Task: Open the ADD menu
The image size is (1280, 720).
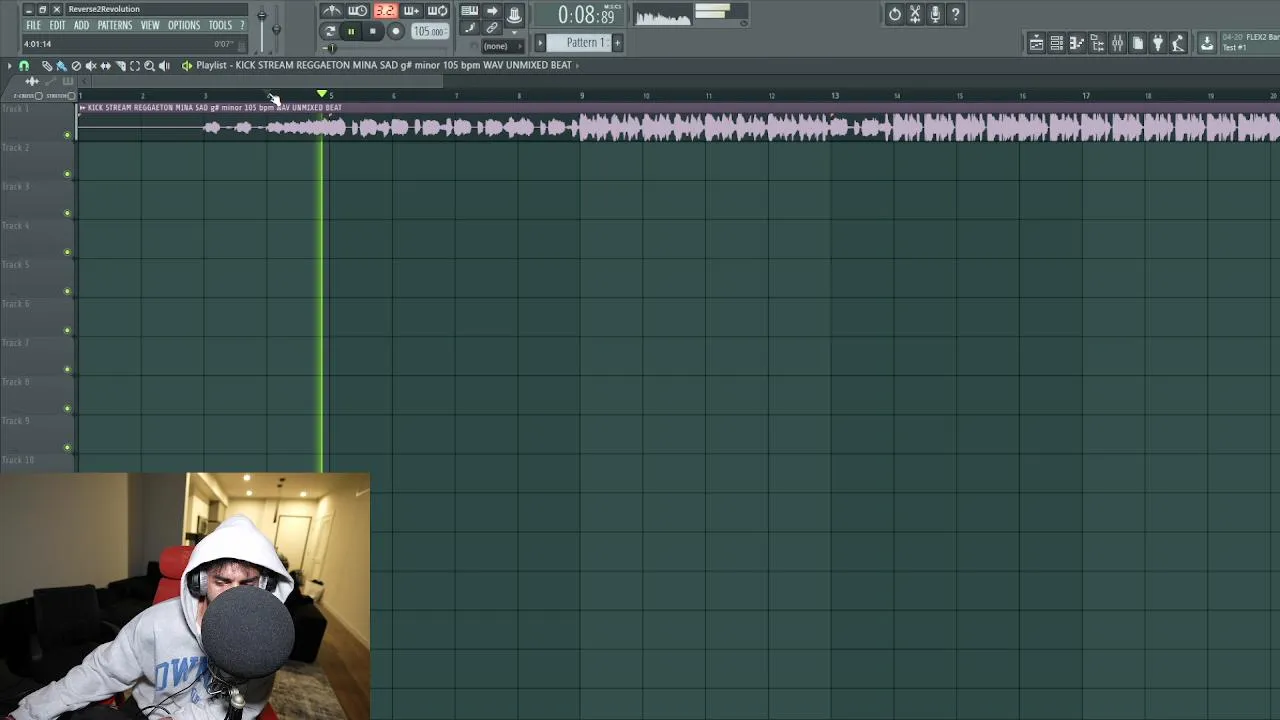Action: 81,25
